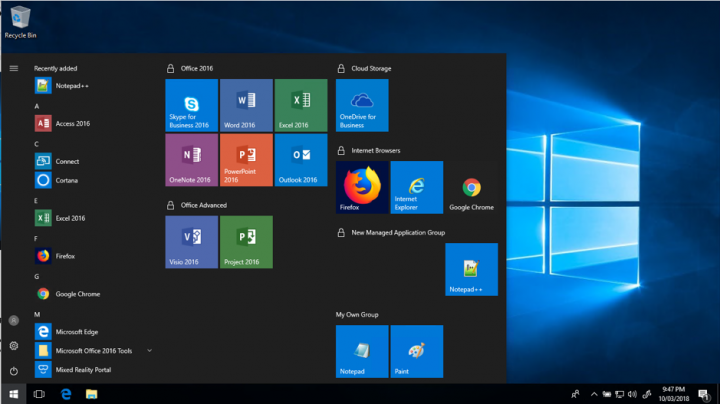Launch the PowerPoint 2016 tile
720x404 pixels.
pyautogui.click(x=246, y=160)
